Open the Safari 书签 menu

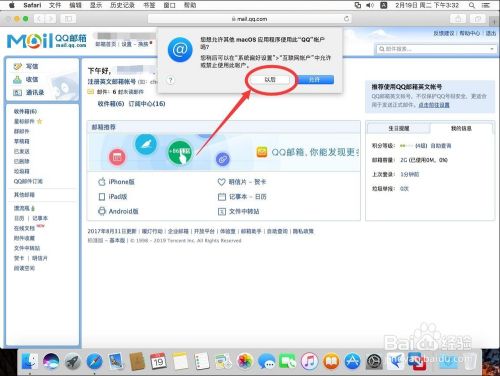coord(149,5)
